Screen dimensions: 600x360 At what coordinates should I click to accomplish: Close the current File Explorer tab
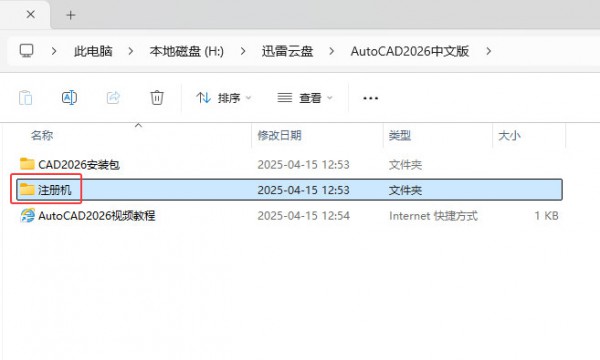[x=31, y=15]
